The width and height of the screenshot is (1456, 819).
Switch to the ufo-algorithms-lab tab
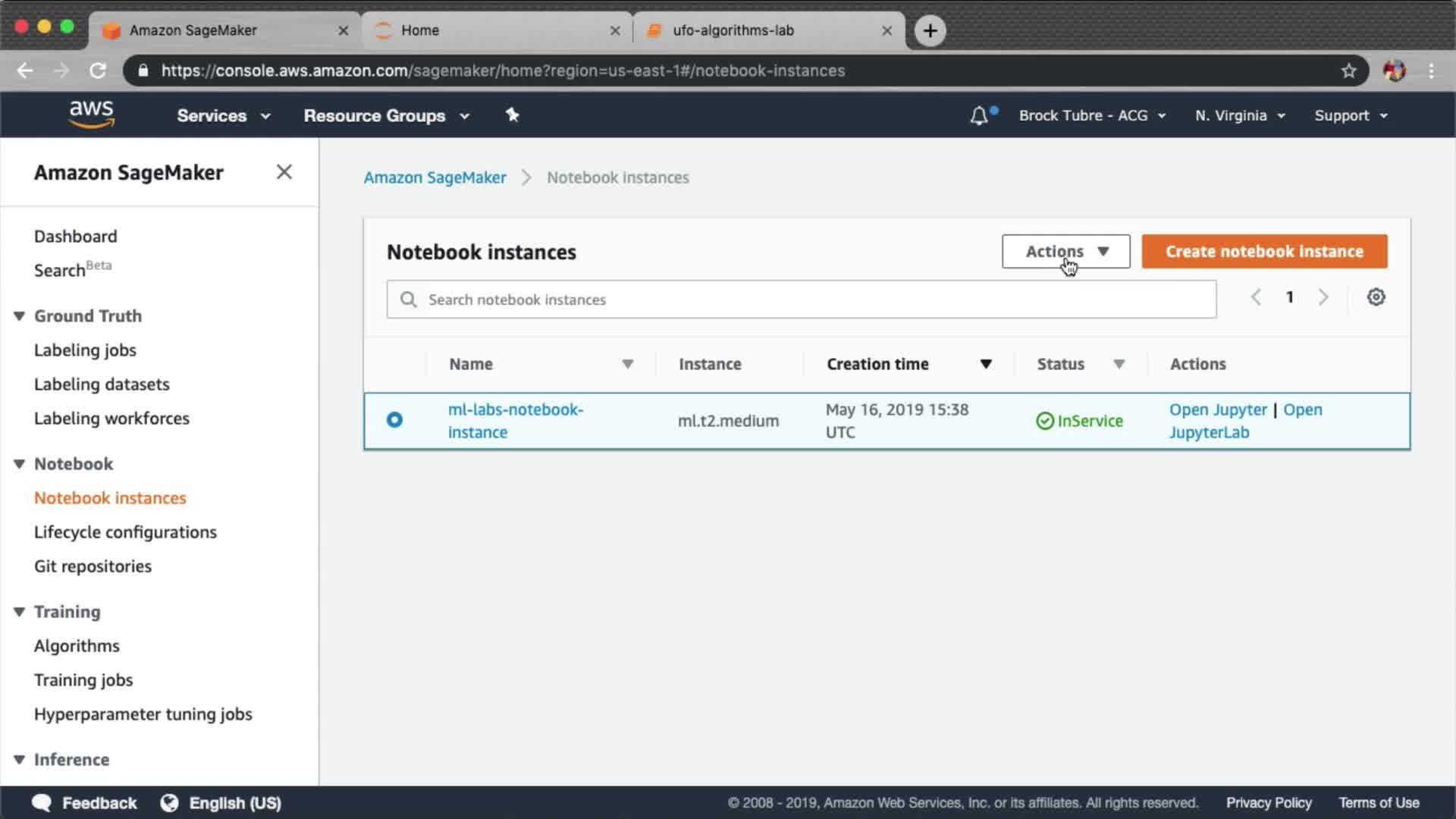point(733,30)
